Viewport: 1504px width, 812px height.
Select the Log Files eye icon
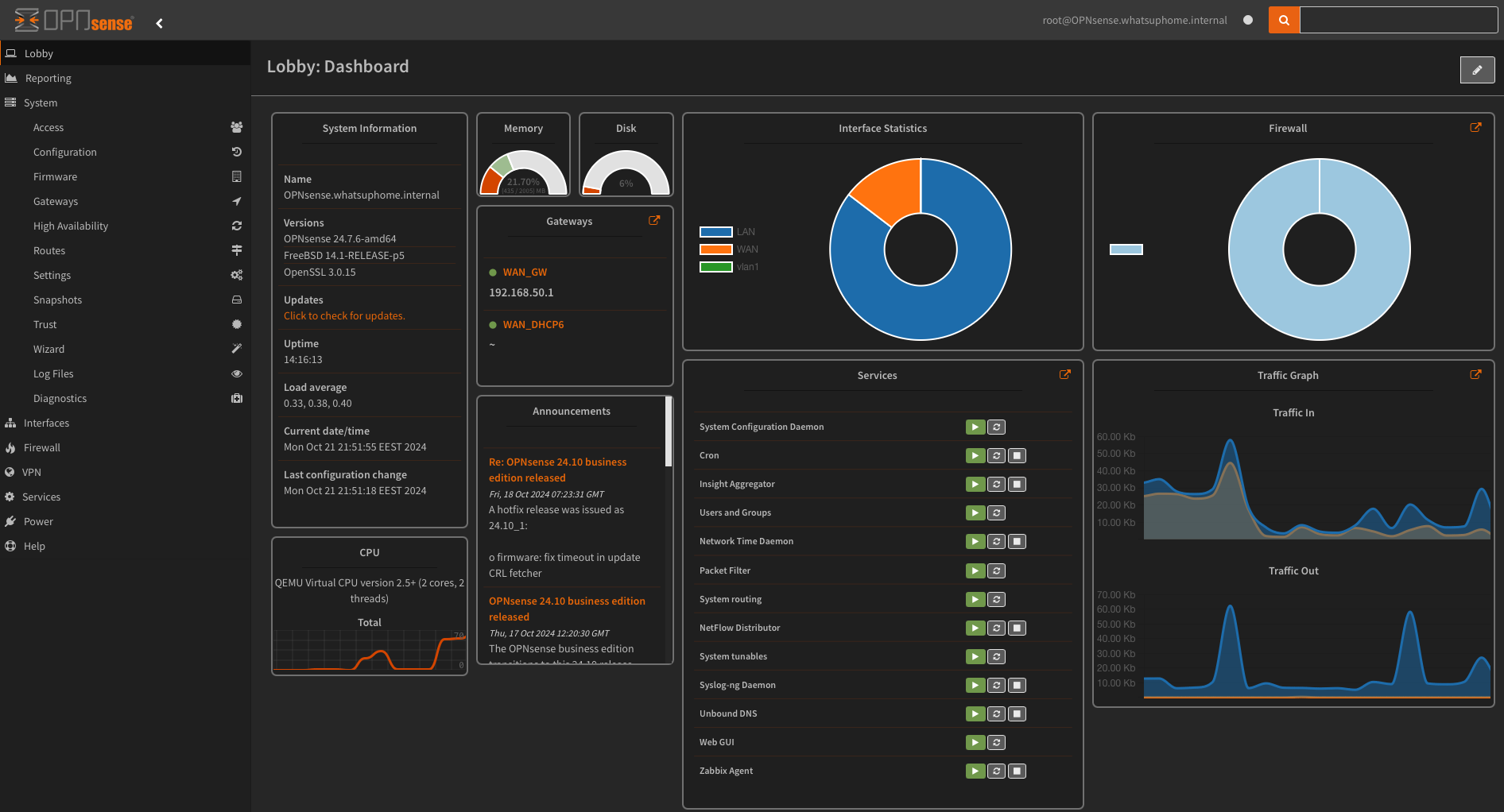236,373
